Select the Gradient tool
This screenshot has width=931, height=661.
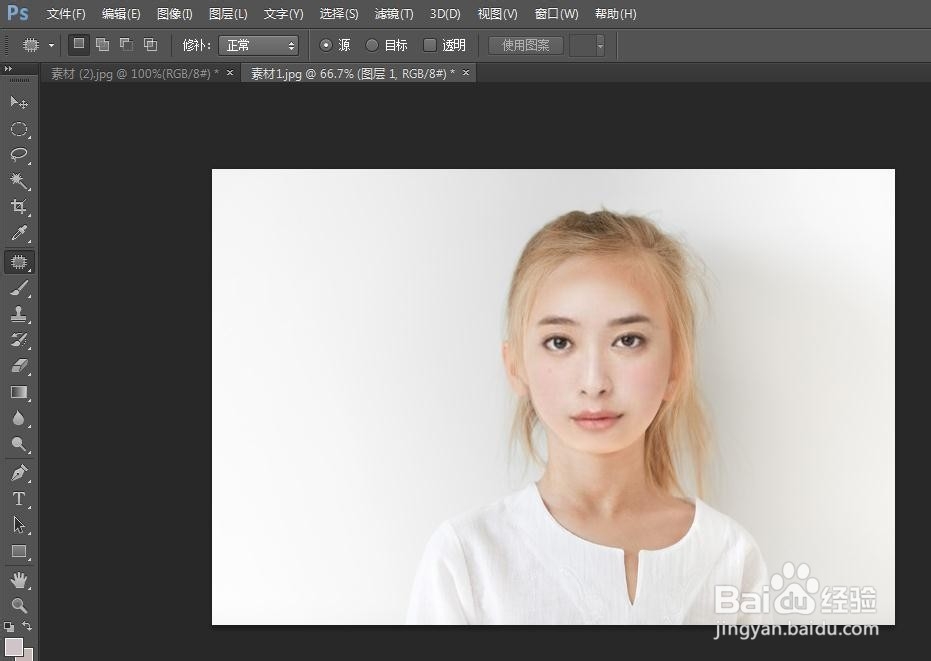(19, 393)
